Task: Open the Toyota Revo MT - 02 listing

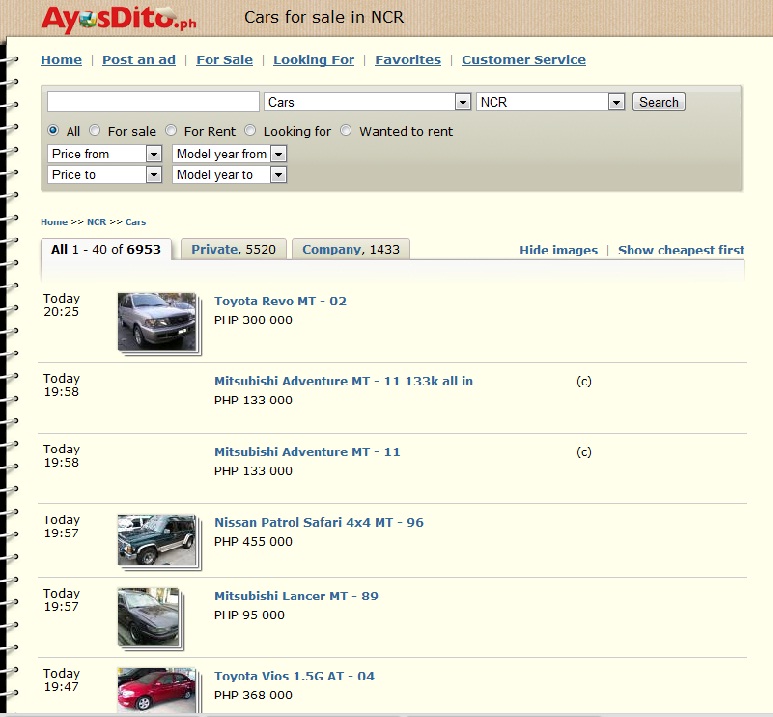Action: point(281,301)
